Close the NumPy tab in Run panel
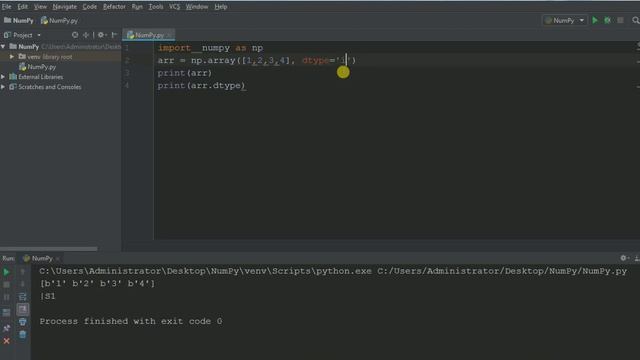The height and width of the screenshot is (360, 640). 58,259
